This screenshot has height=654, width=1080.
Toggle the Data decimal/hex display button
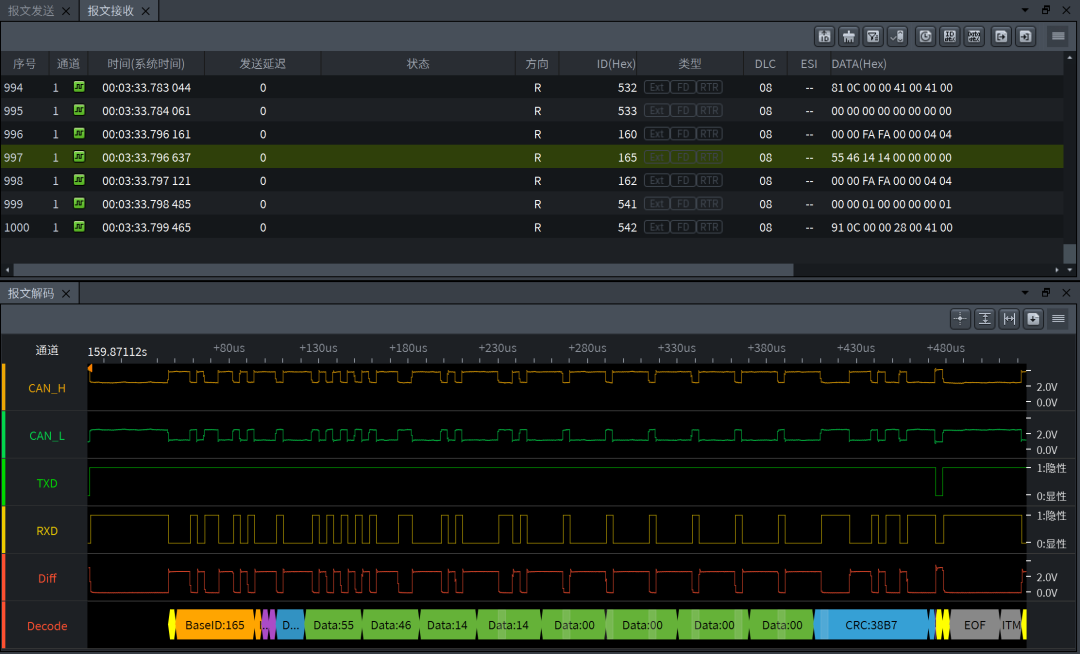975,36
